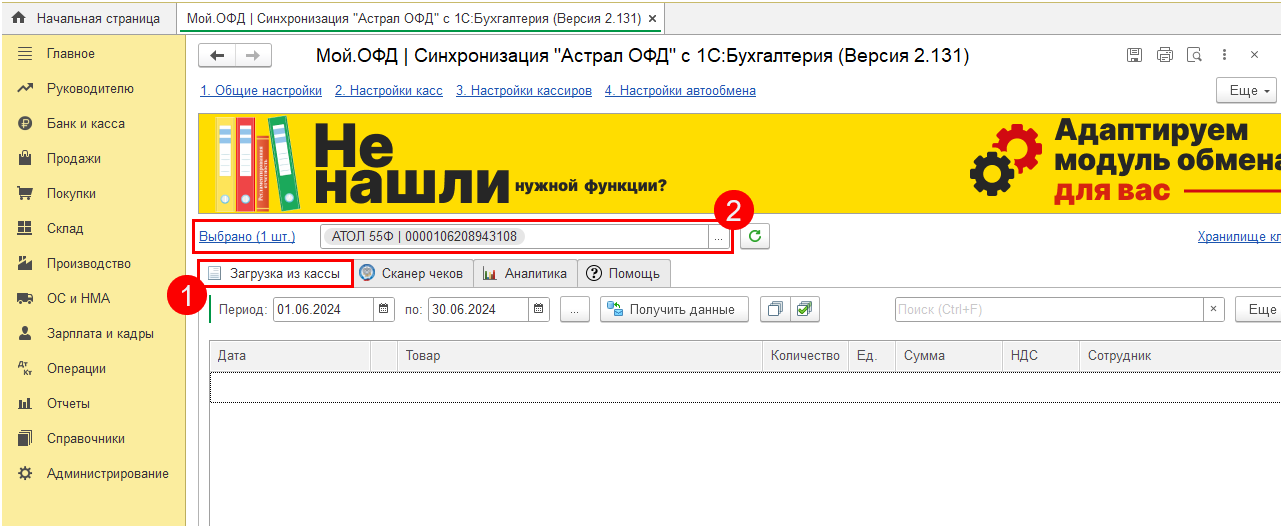Click the green refresh icon beside cash register field
This screenshot has height=526, width=1282.
(x=755, y=237)
